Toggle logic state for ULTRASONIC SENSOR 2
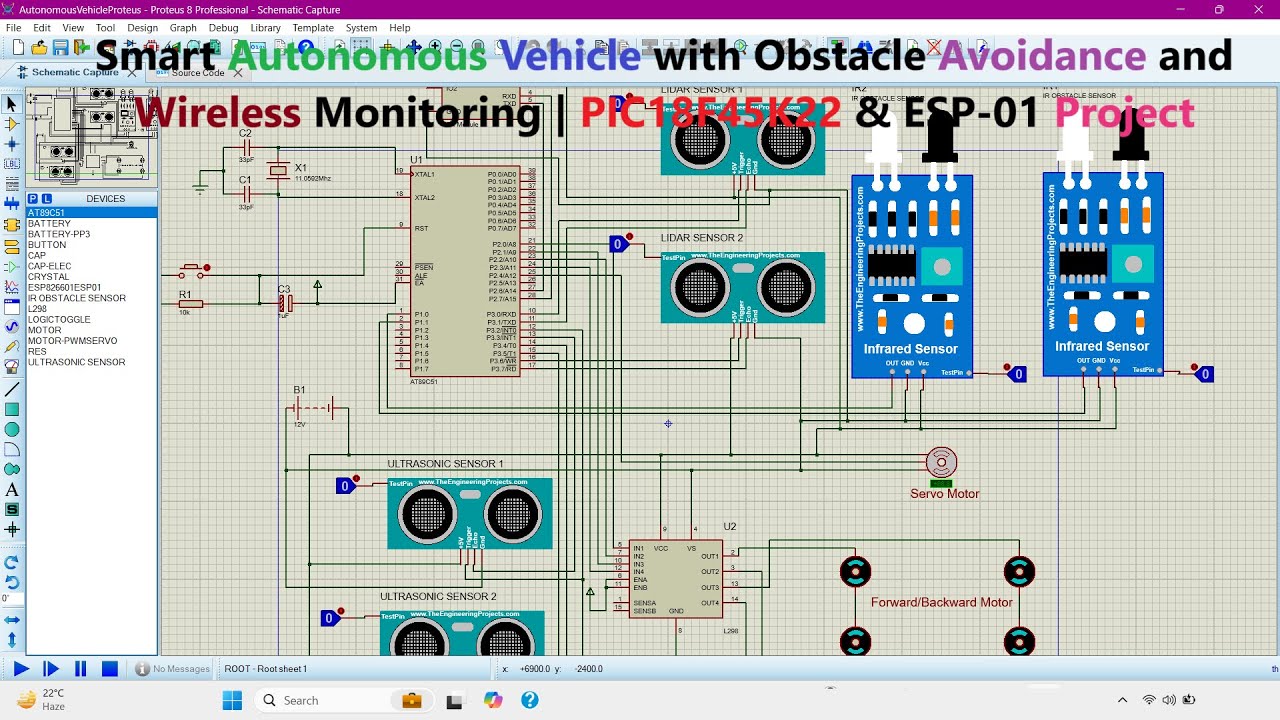This screenshot has height=720, width=1280. pyautogui.click(x=331, y=618)
